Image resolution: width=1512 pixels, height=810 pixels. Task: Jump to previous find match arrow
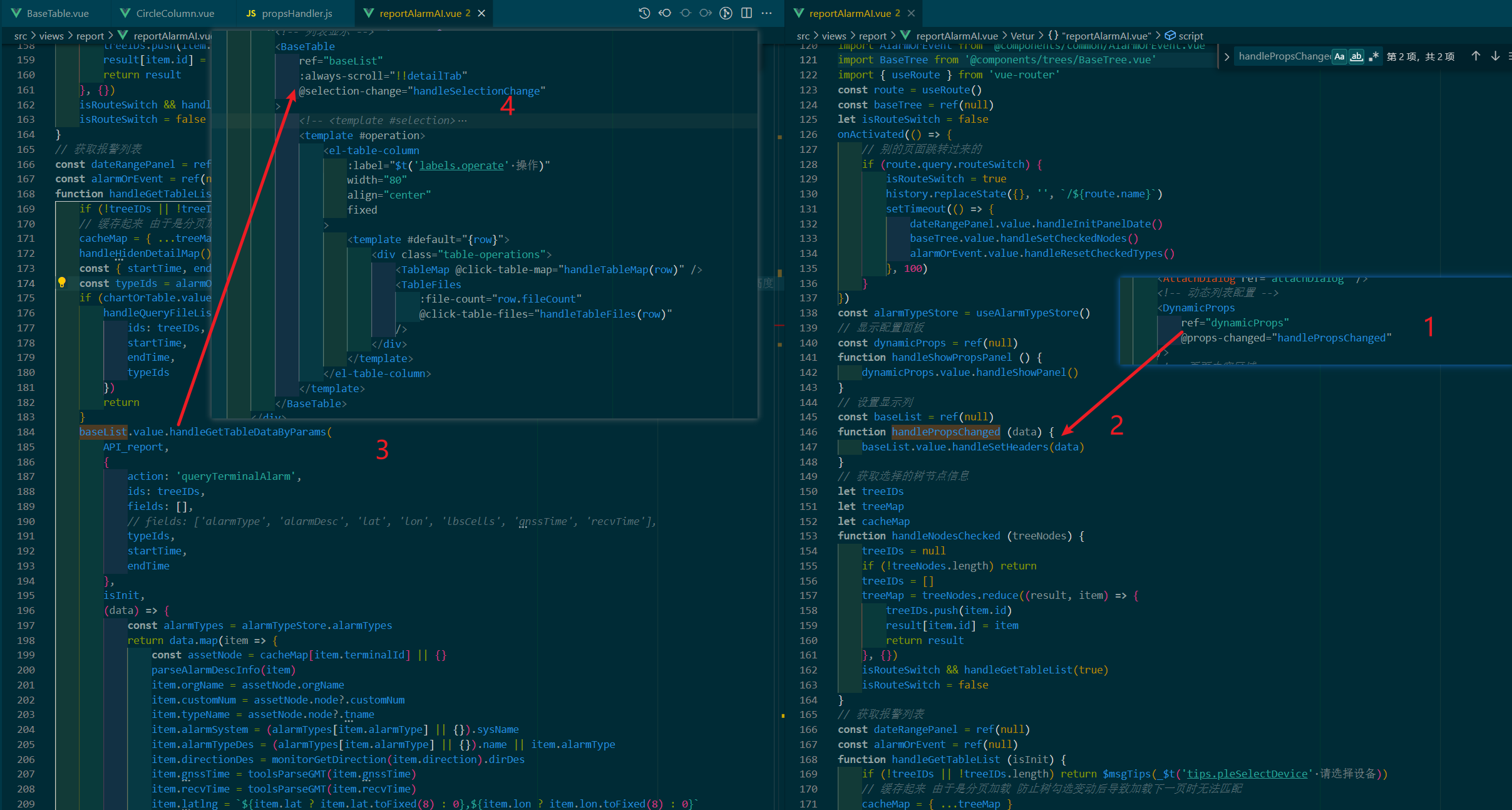coord(1475,56)
